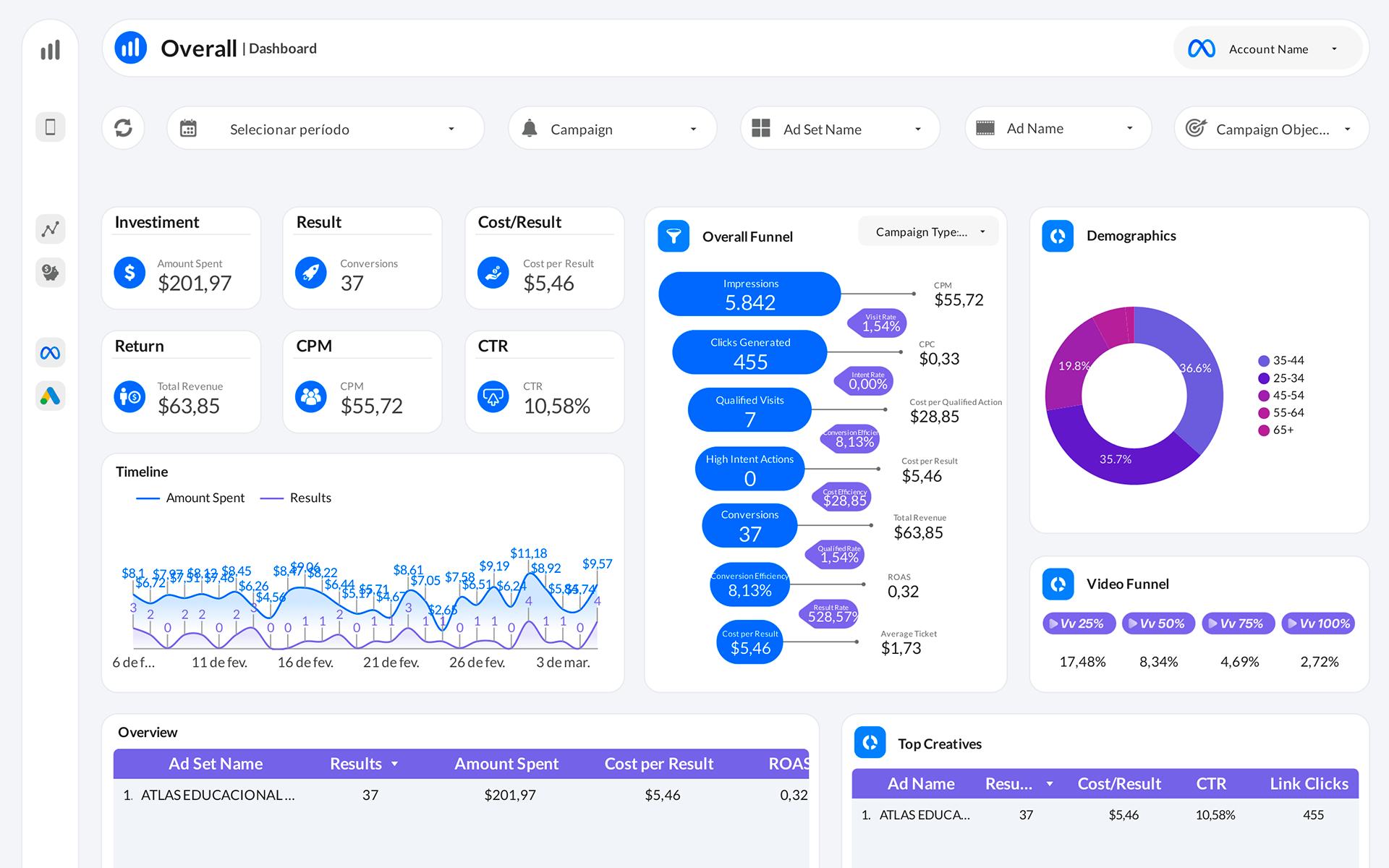The width and height of the screenshot is (1389, 868).
Task: Click the Overall Funnel filter icon
Action: (x=674, y=237)
